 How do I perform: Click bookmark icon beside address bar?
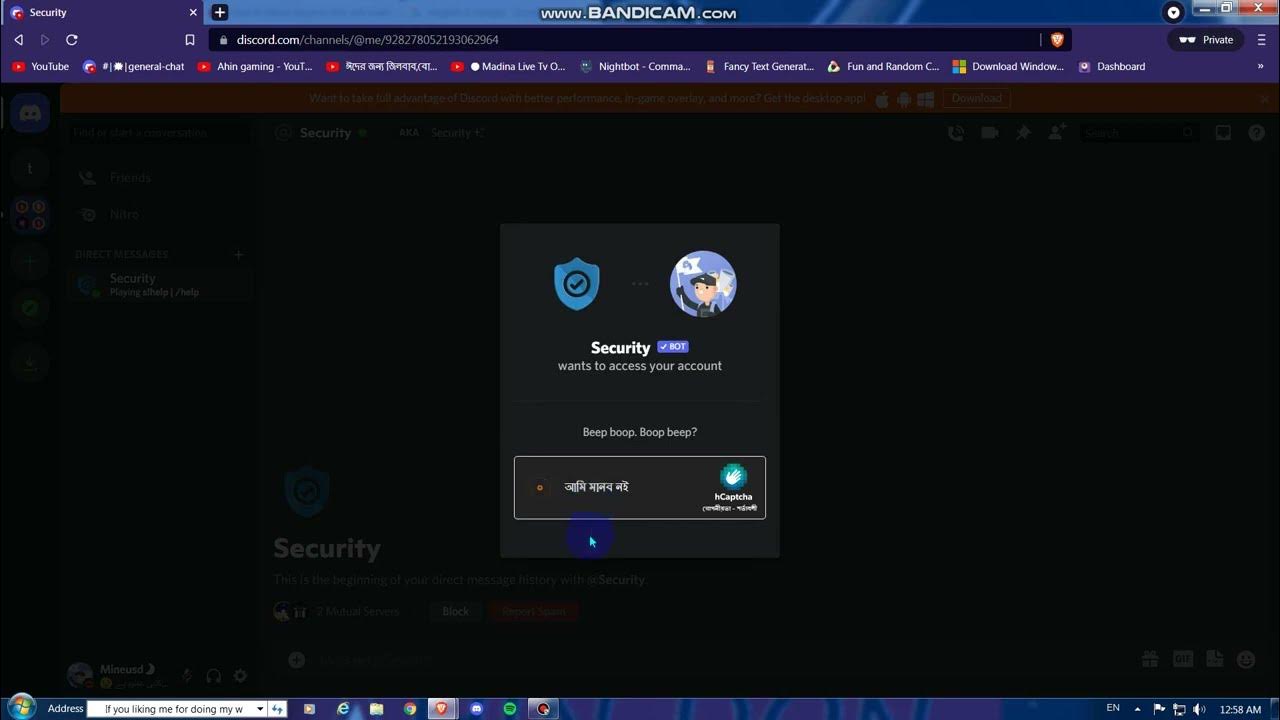[190, 40]
